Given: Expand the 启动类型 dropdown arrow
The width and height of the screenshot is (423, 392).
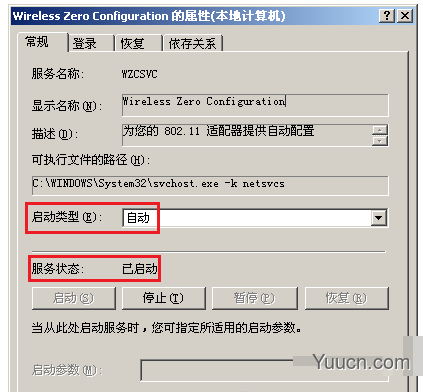Looking at the screenshot, I should (379, 218).
